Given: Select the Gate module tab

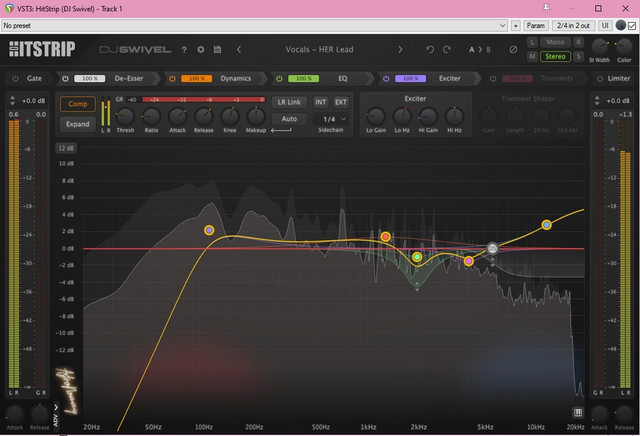Looking at the screenshot, I should [34, 78].
